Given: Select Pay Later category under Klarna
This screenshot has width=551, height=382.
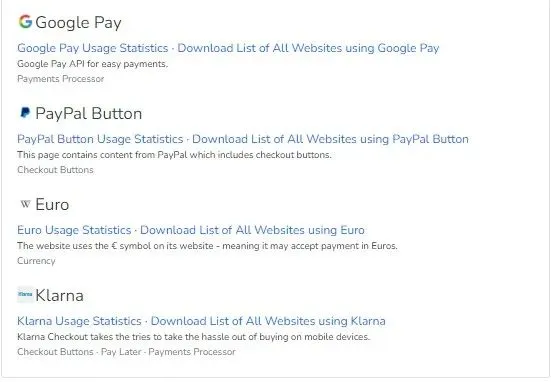Looking at the screenshot, I should (121, 352).
